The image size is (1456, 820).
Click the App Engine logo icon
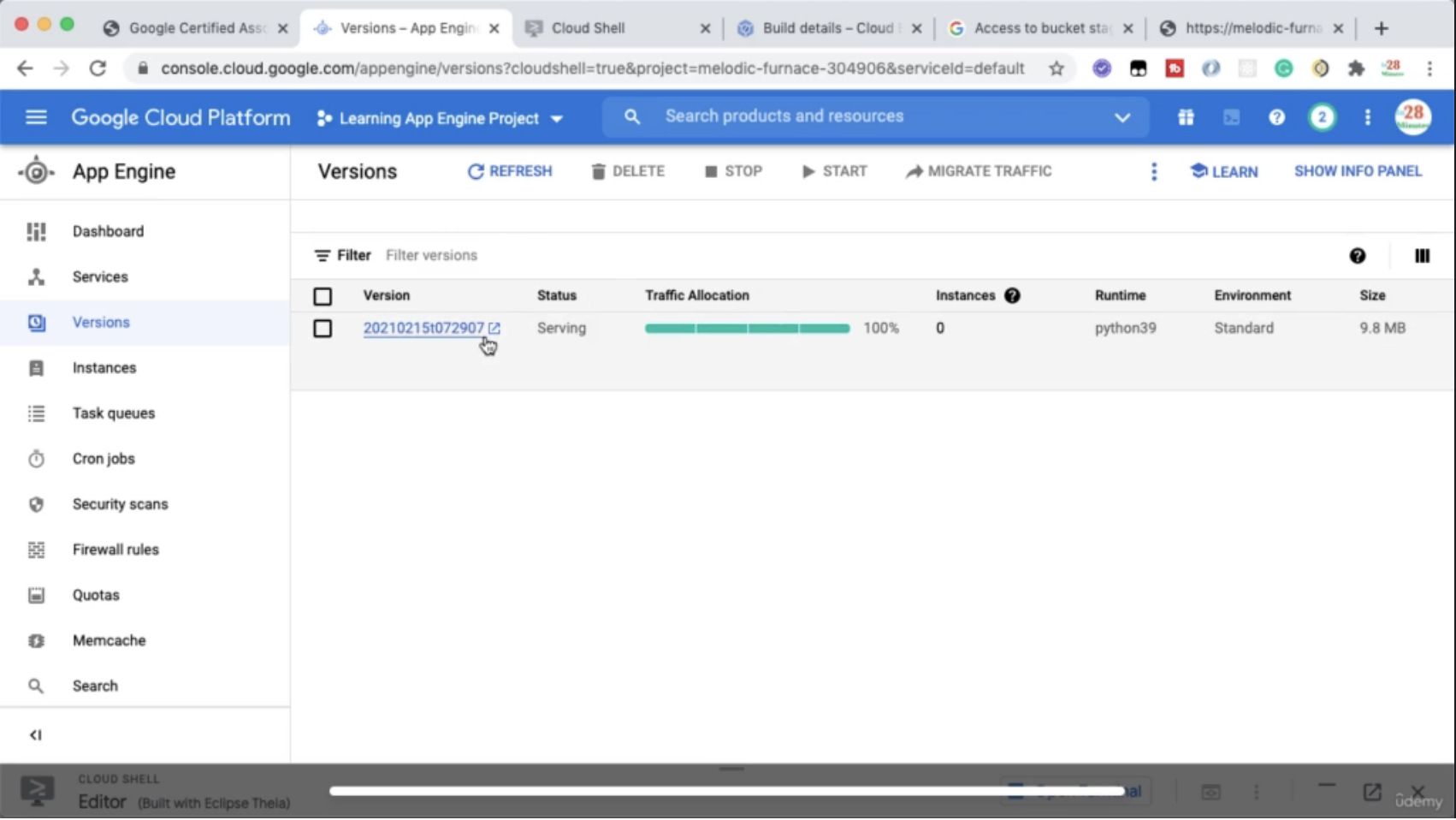pyautogui.click(x=36, y=171)
